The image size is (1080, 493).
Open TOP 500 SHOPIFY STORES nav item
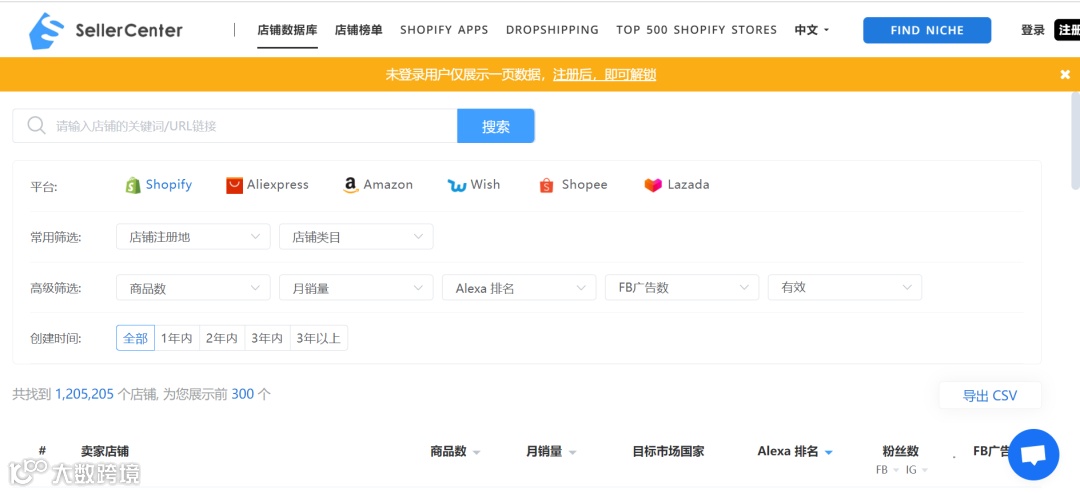(696, 30)
